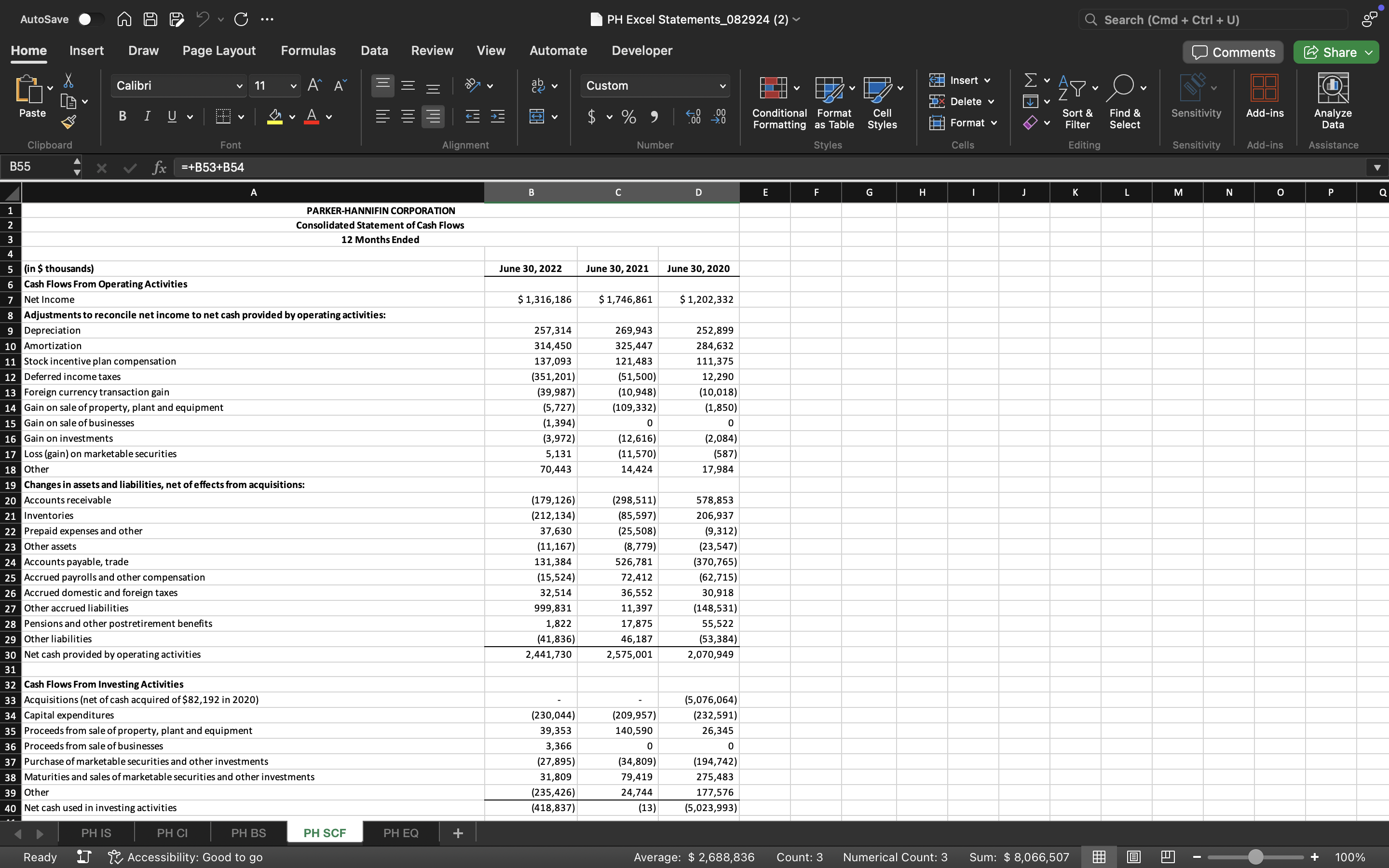Toggle Bold formatting

[122, 117]
